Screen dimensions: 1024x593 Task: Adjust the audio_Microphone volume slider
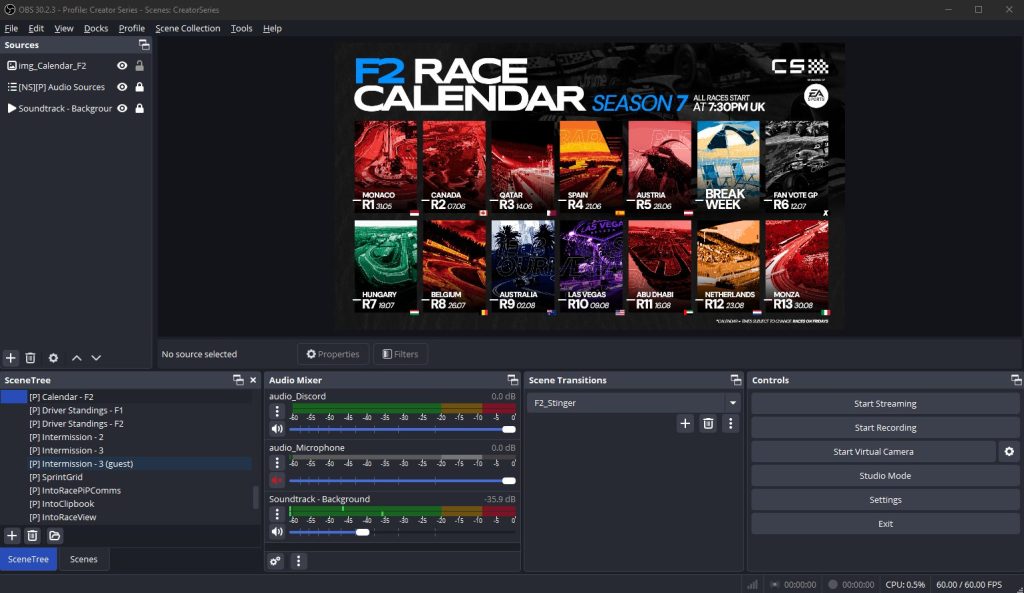402,481
